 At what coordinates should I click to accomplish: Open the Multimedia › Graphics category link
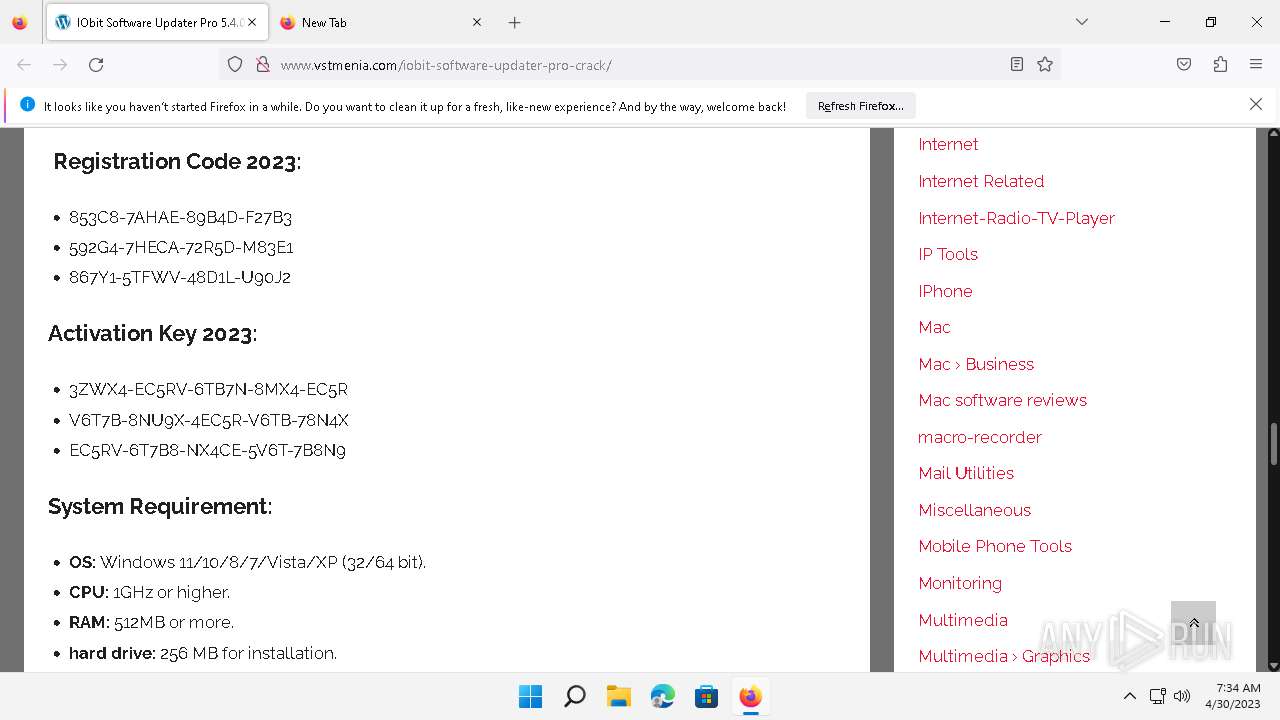tap(1004, 656)
